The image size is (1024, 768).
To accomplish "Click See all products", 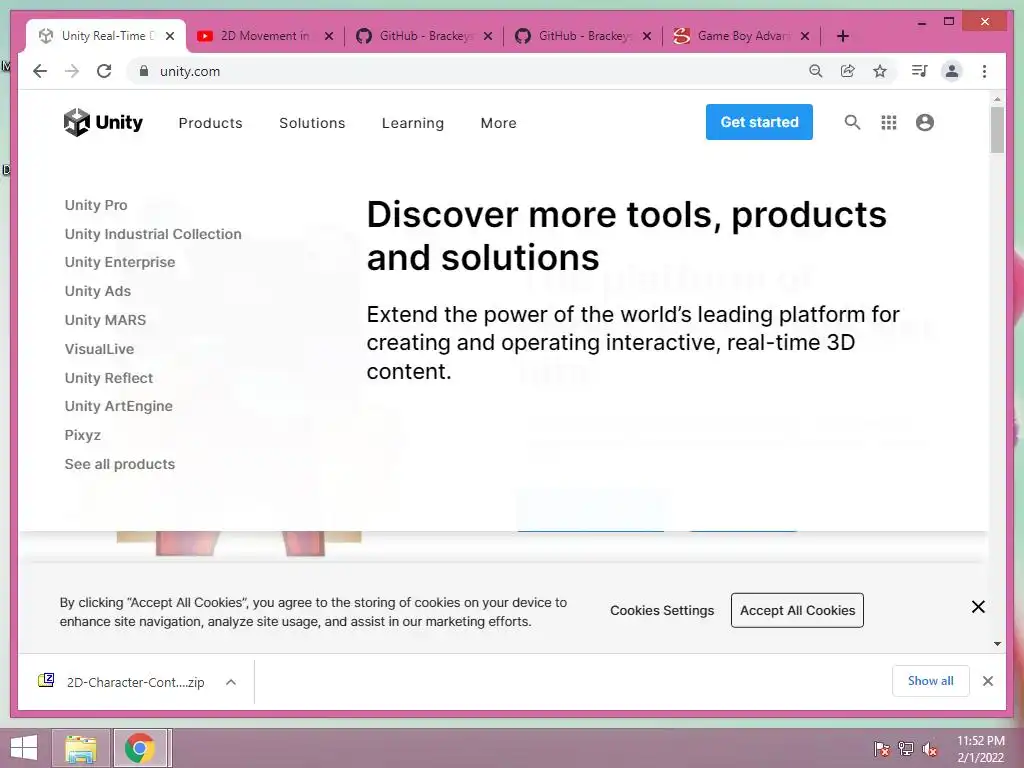I will coord(120,464).
